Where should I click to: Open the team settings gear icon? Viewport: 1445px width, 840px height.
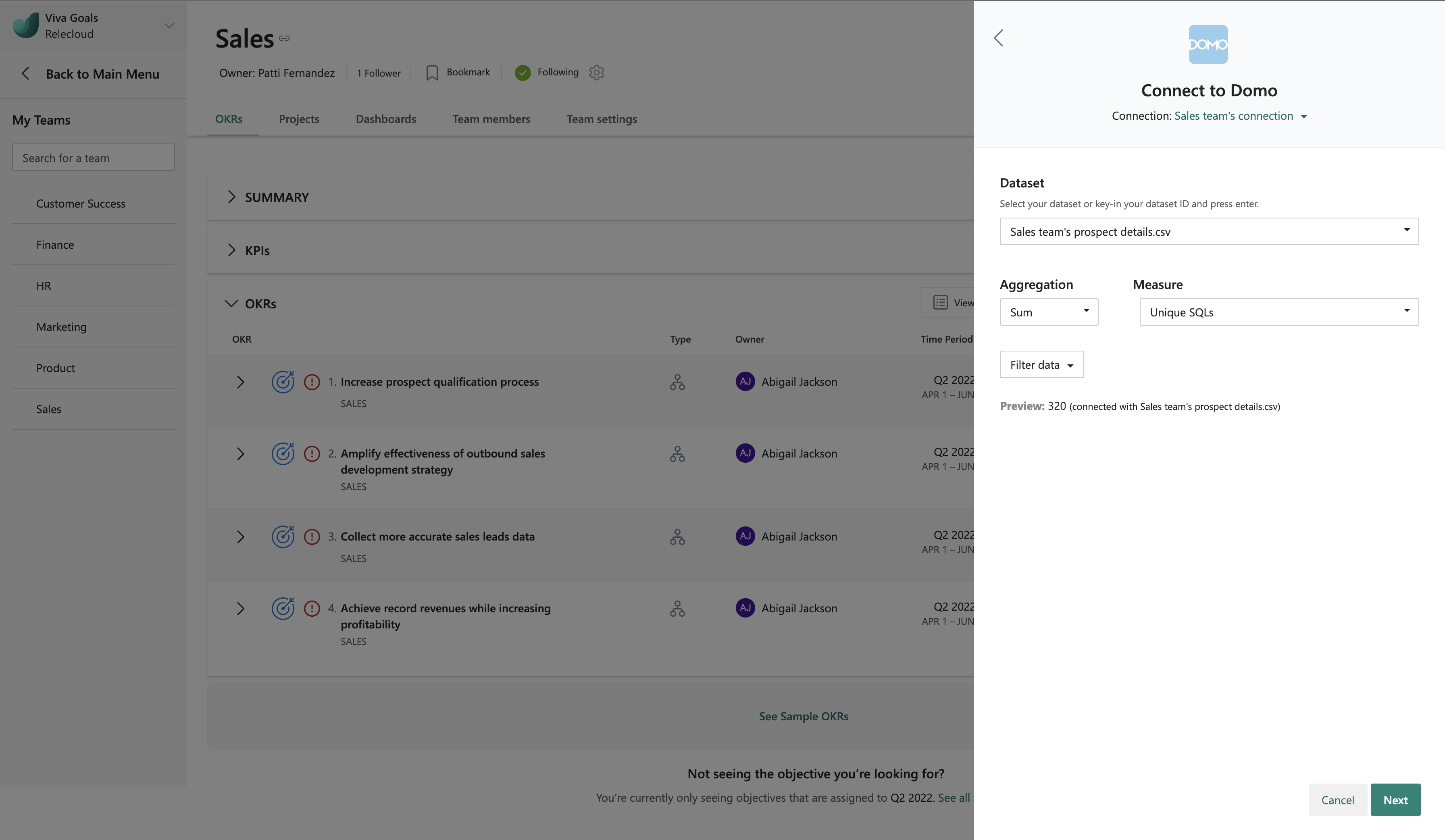pos(596,73)
